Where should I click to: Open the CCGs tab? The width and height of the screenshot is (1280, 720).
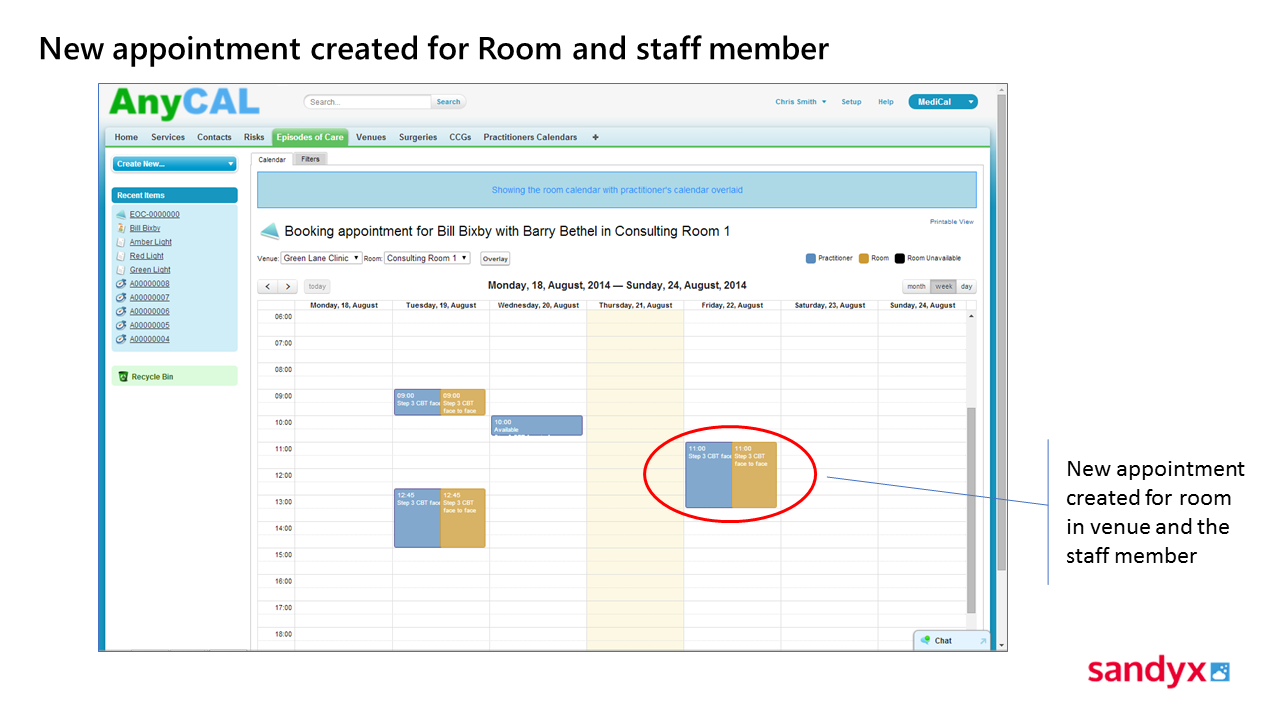pos(460,137)
